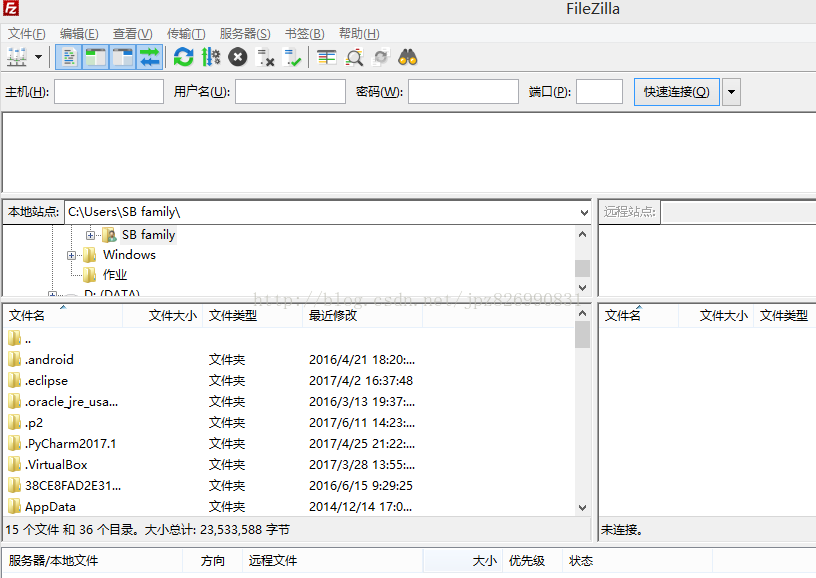Screen dimensions: 816x578
Task: Toggle synchronized browsing icon
Action: point(381,57)
